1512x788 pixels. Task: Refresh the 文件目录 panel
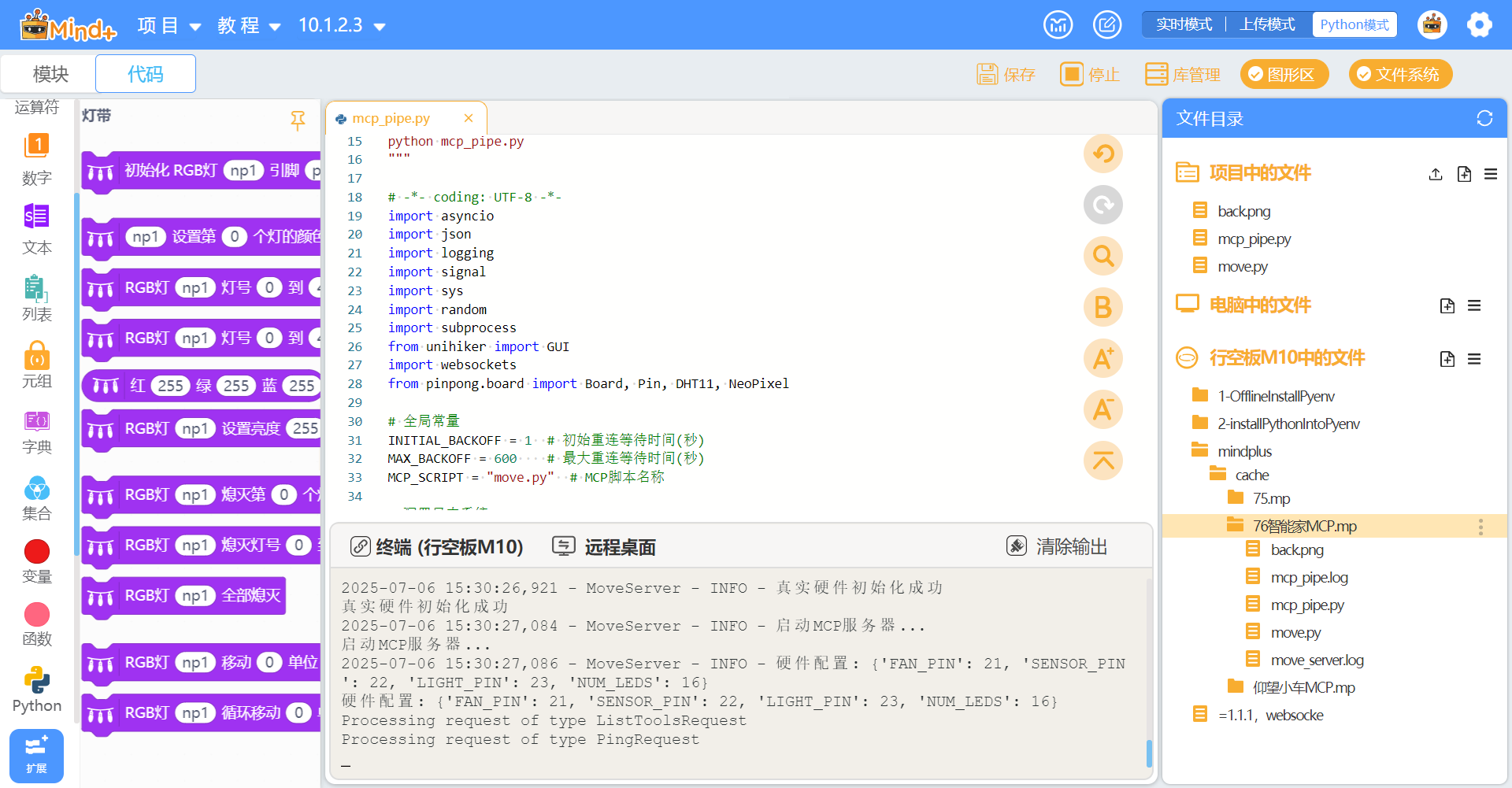1484,118
